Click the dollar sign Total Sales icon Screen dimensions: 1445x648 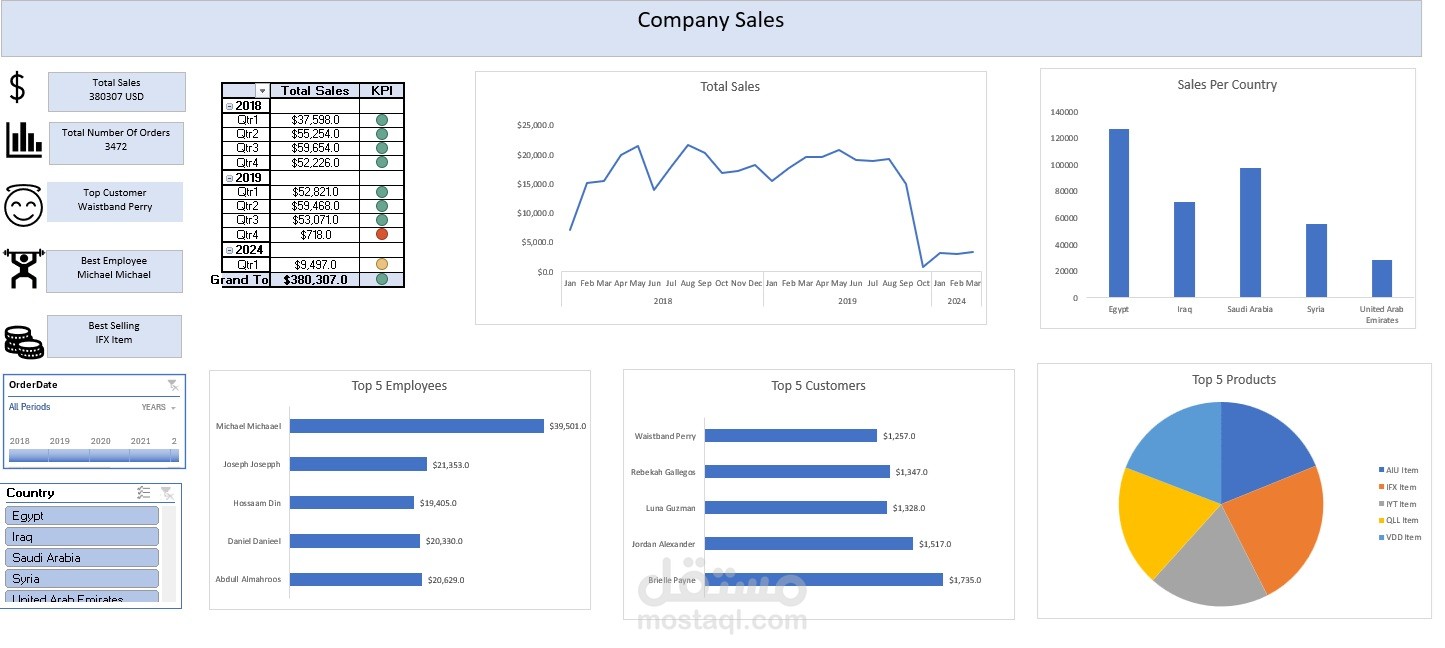pos(17,88)
